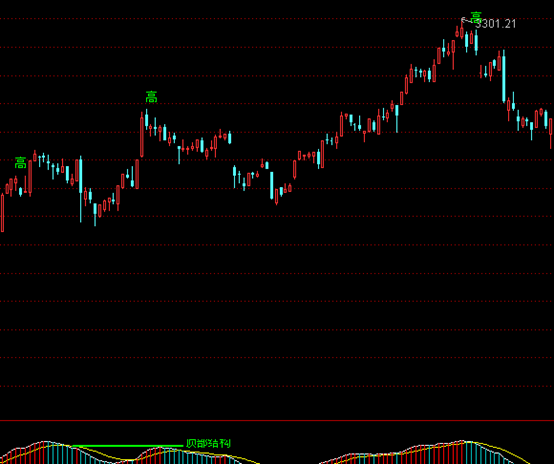Viewport: 554px width, 464px height.
Task: Click the tall red candle just right of the earliest 高
Action: coord(30,178)
